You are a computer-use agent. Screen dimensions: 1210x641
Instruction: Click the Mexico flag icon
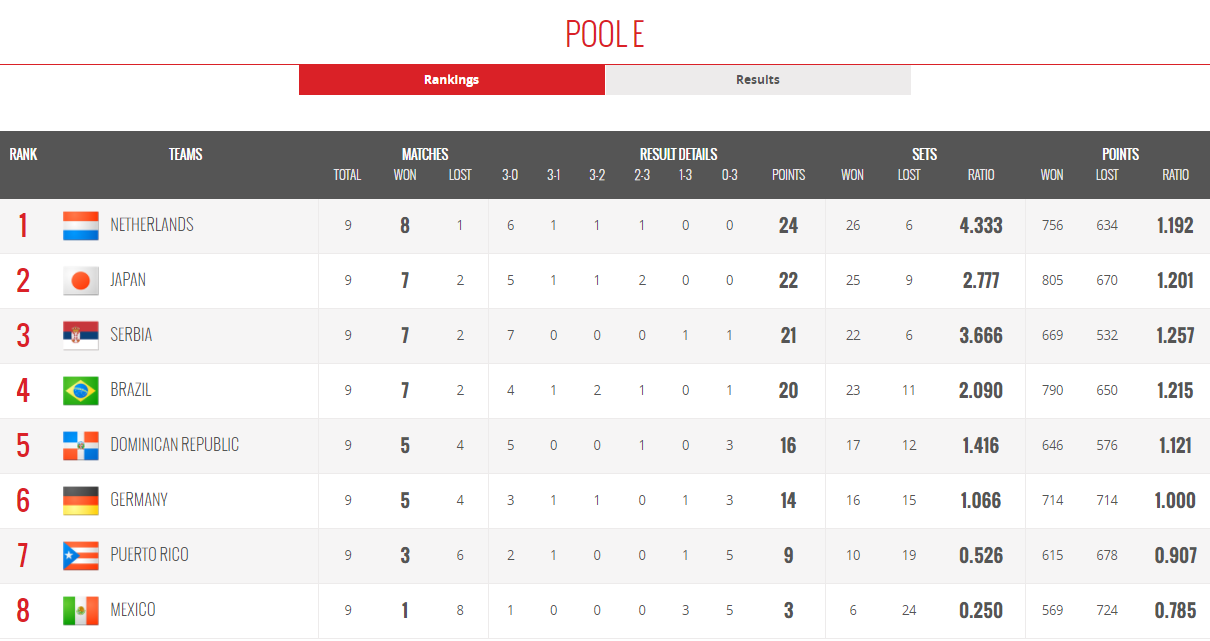(81, 611)
